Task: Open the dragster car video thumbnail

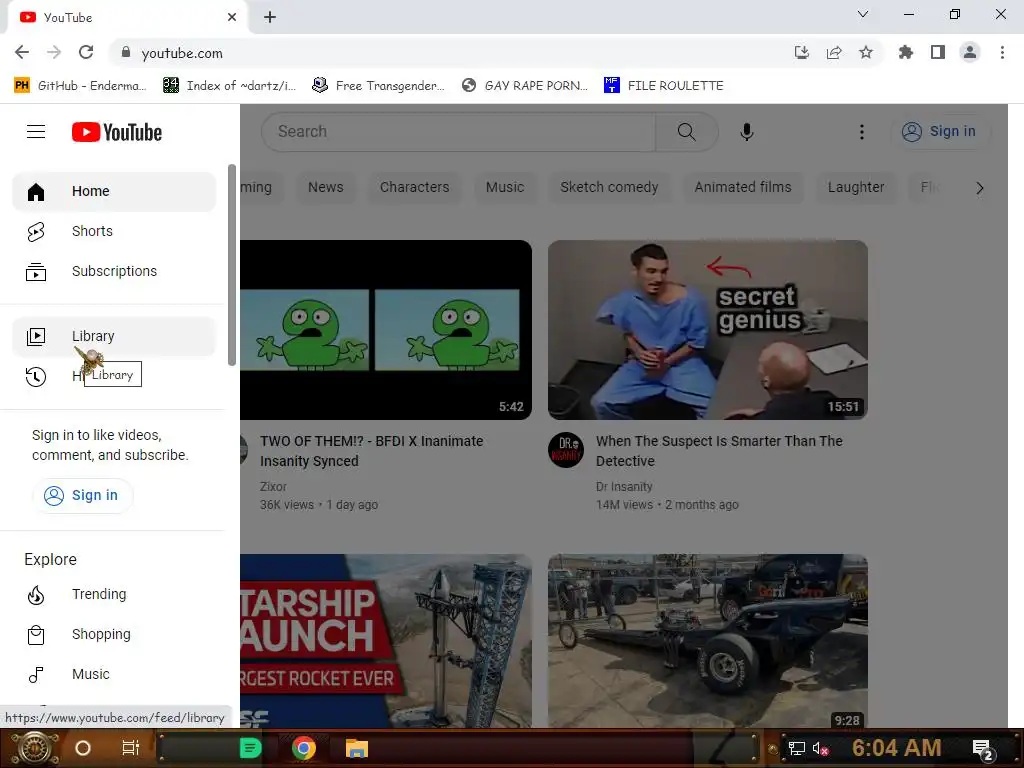Action: tap(707, 641)
